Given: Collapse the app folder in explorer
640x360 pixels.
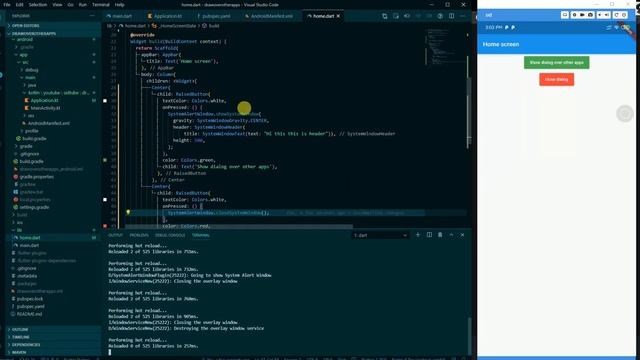Looking at the screenshot, I should click(23, 55).
